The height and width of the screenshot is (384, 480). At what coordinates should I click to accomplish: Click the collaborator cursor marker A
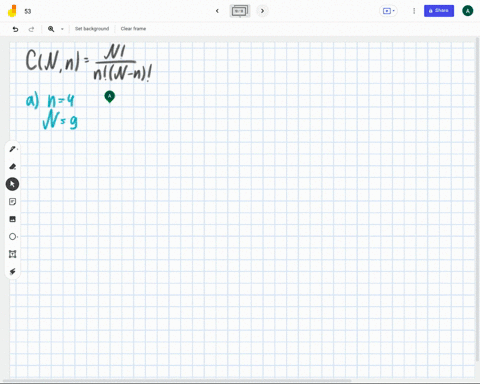tap(110, 96)
